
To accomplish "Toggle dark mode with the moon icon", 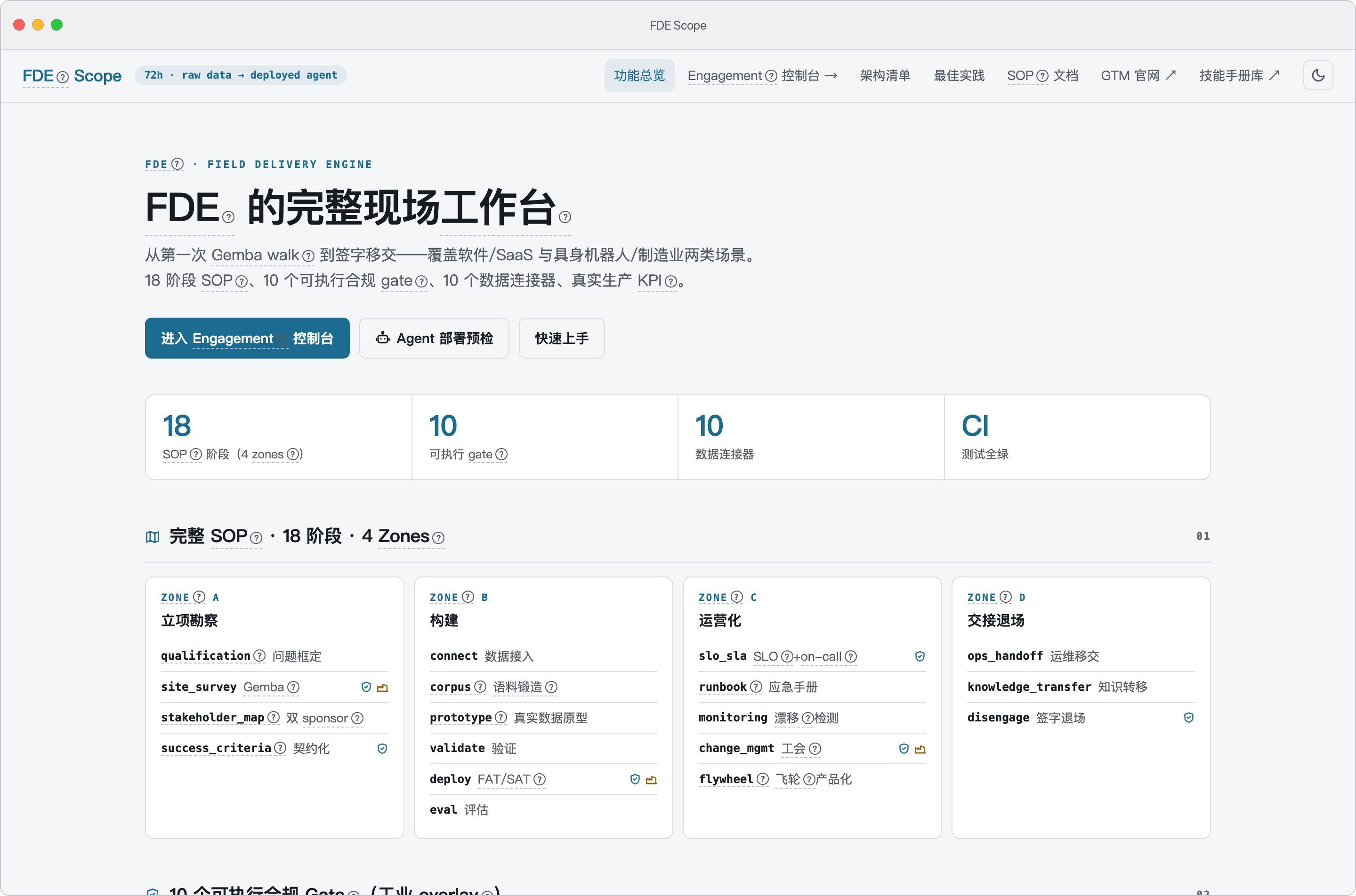I will coord(1318,75).
